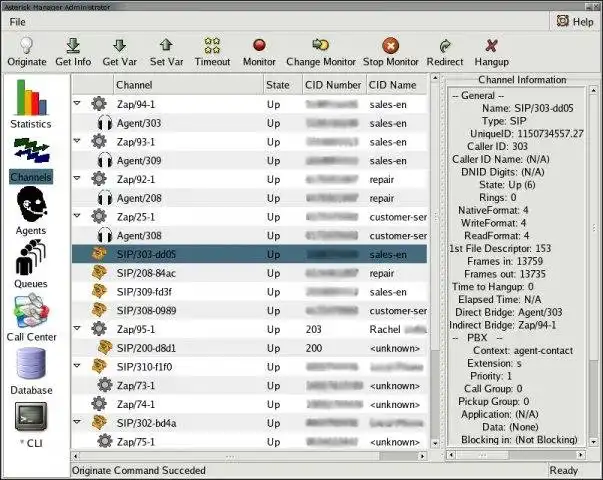The image size is (603, 480).
Task: Open the File menu
Action: coord(17,22)
